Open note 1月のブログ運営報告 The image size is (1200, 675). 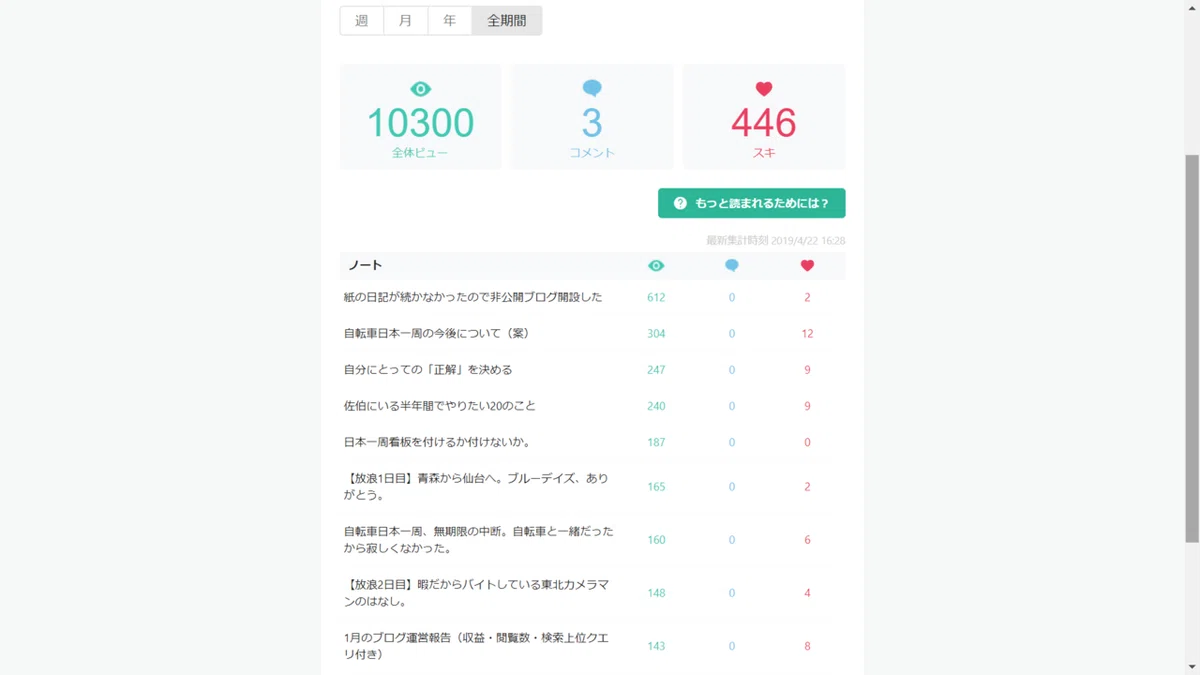[x=476, y=646]
